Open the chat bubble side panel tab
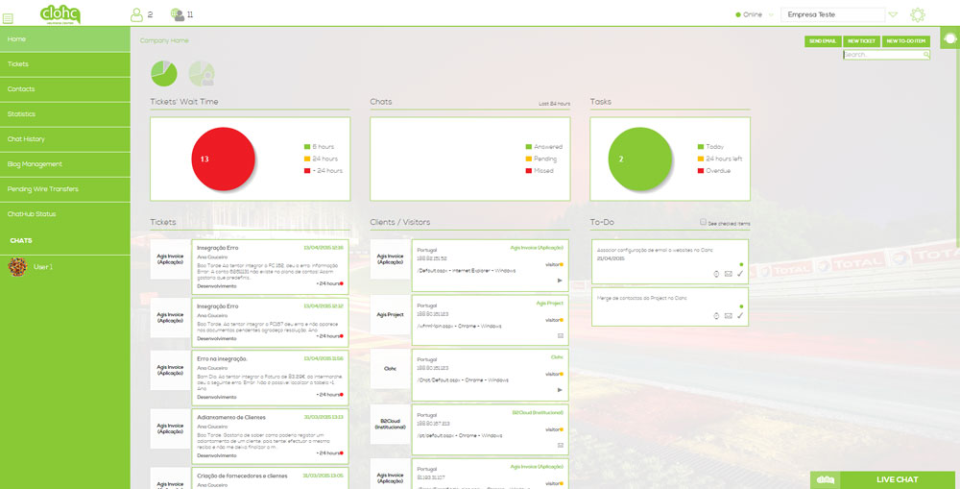Viewport: 960px width, 489px height. point(950,39)
